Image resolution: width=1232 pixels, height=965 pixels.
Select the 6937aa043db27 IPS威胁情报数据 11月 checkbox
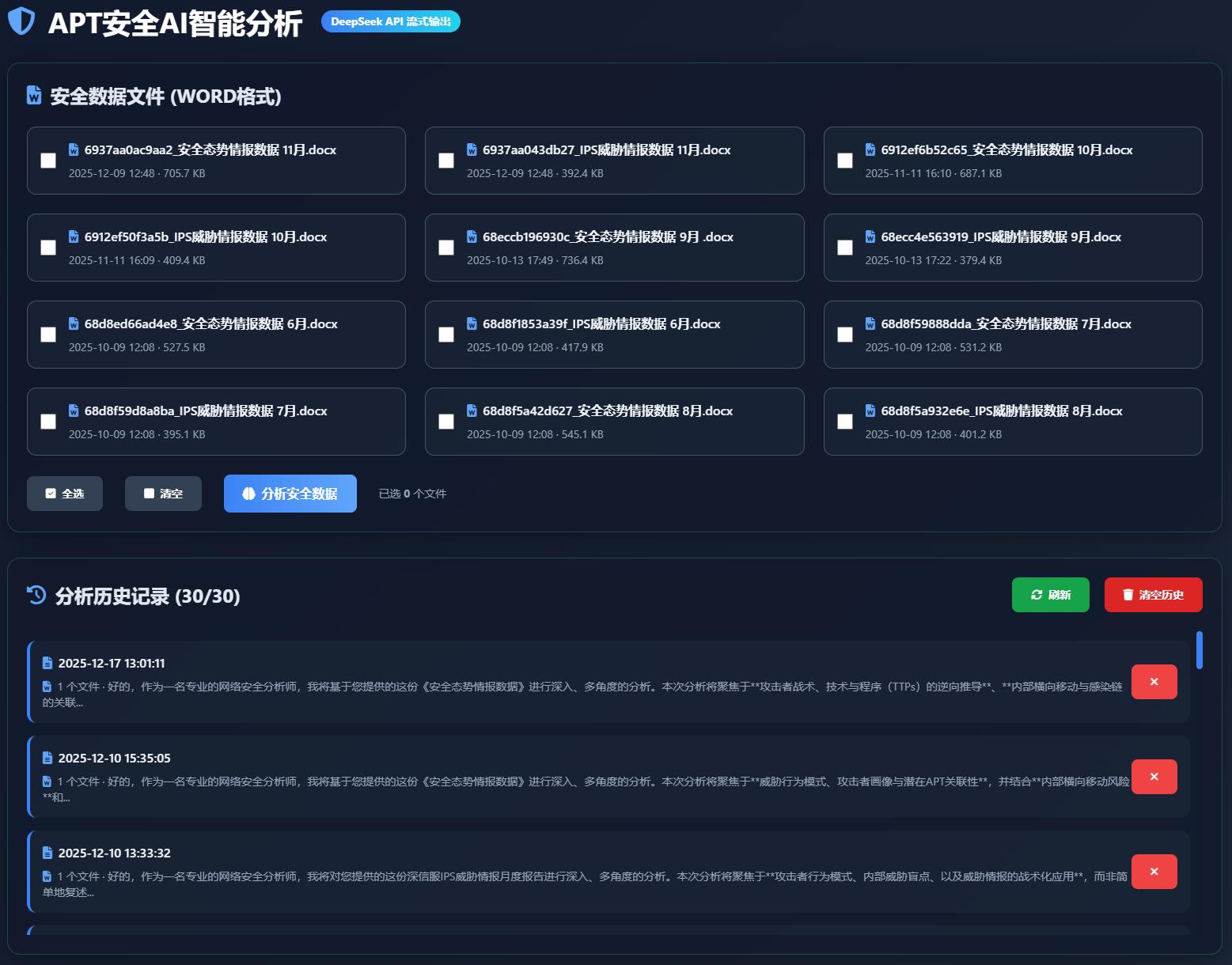pyautogui.click(x=446, y=161)
